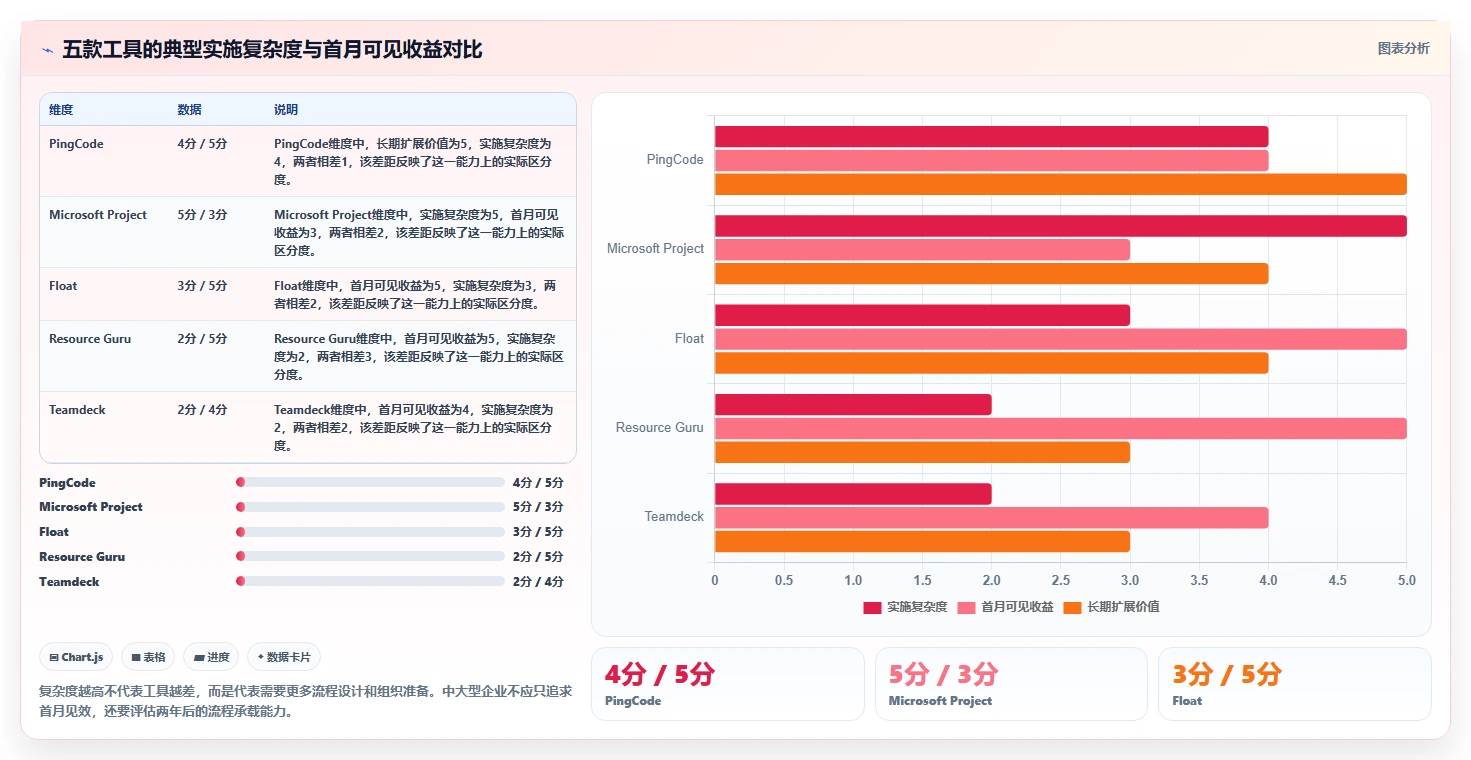
Task: Click PingCode 实施复杂度 red bar in chart
Action: [x=991, y=137]
